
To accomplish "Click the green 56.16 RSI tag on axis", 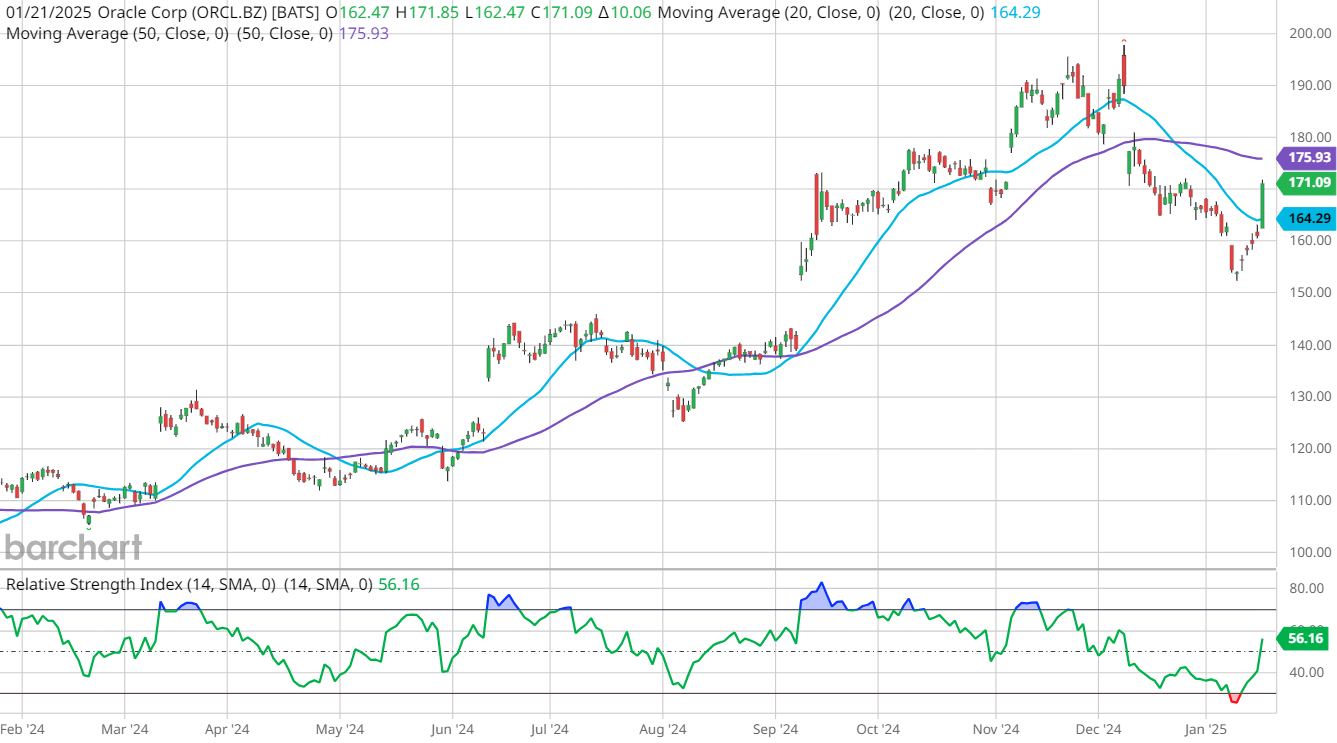I will (1302, 638).
